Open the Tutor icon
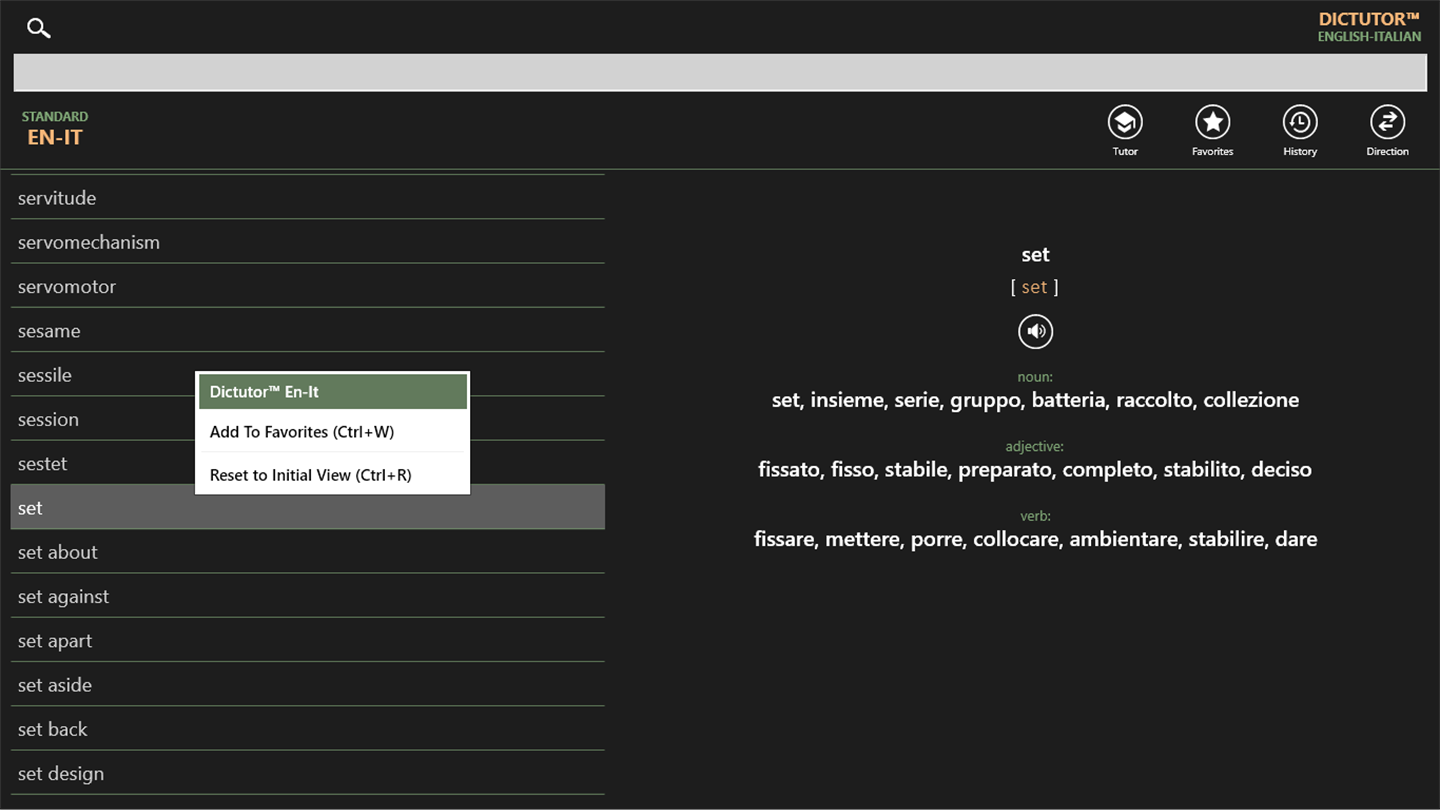The height and width of the screenshot is (810, 1440). 1125,123
